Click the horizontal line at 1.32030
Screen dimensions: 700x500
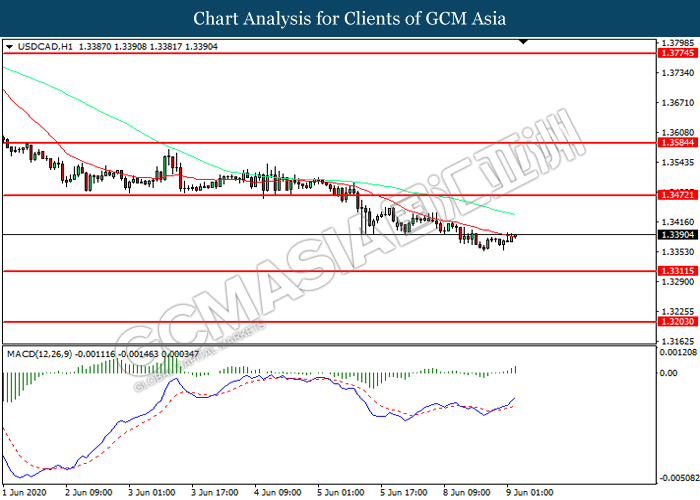329,322
